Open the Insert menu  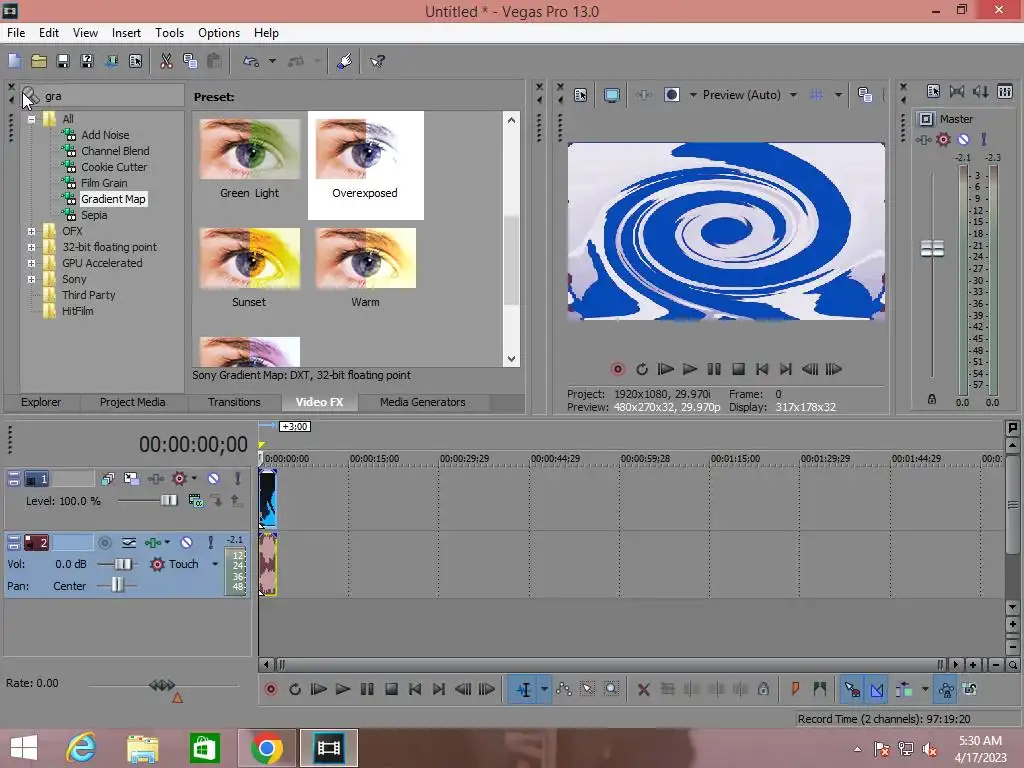pyautogui.click(x=126, y=33)
